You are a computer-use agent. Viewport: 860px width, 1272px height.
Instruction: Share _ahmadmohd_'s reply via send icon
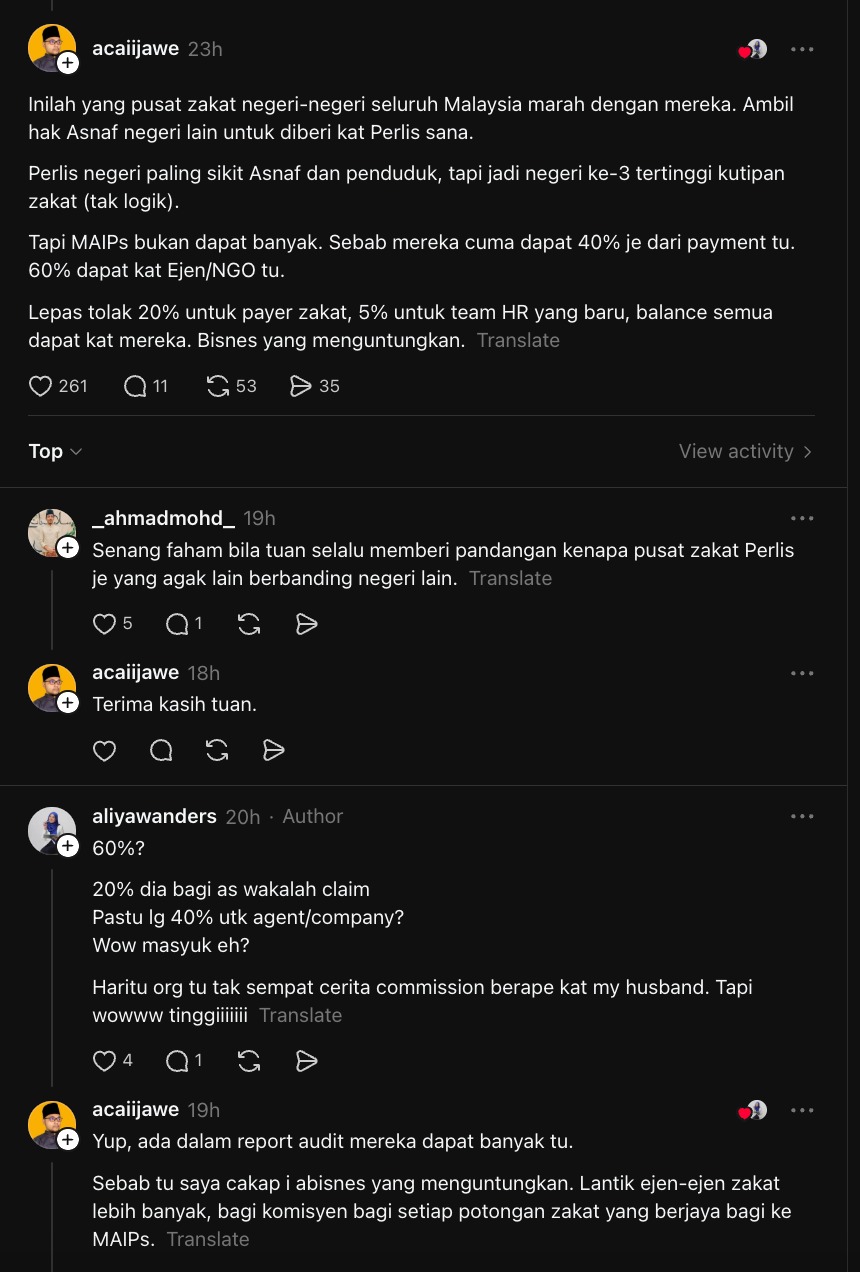click(306, 623)
